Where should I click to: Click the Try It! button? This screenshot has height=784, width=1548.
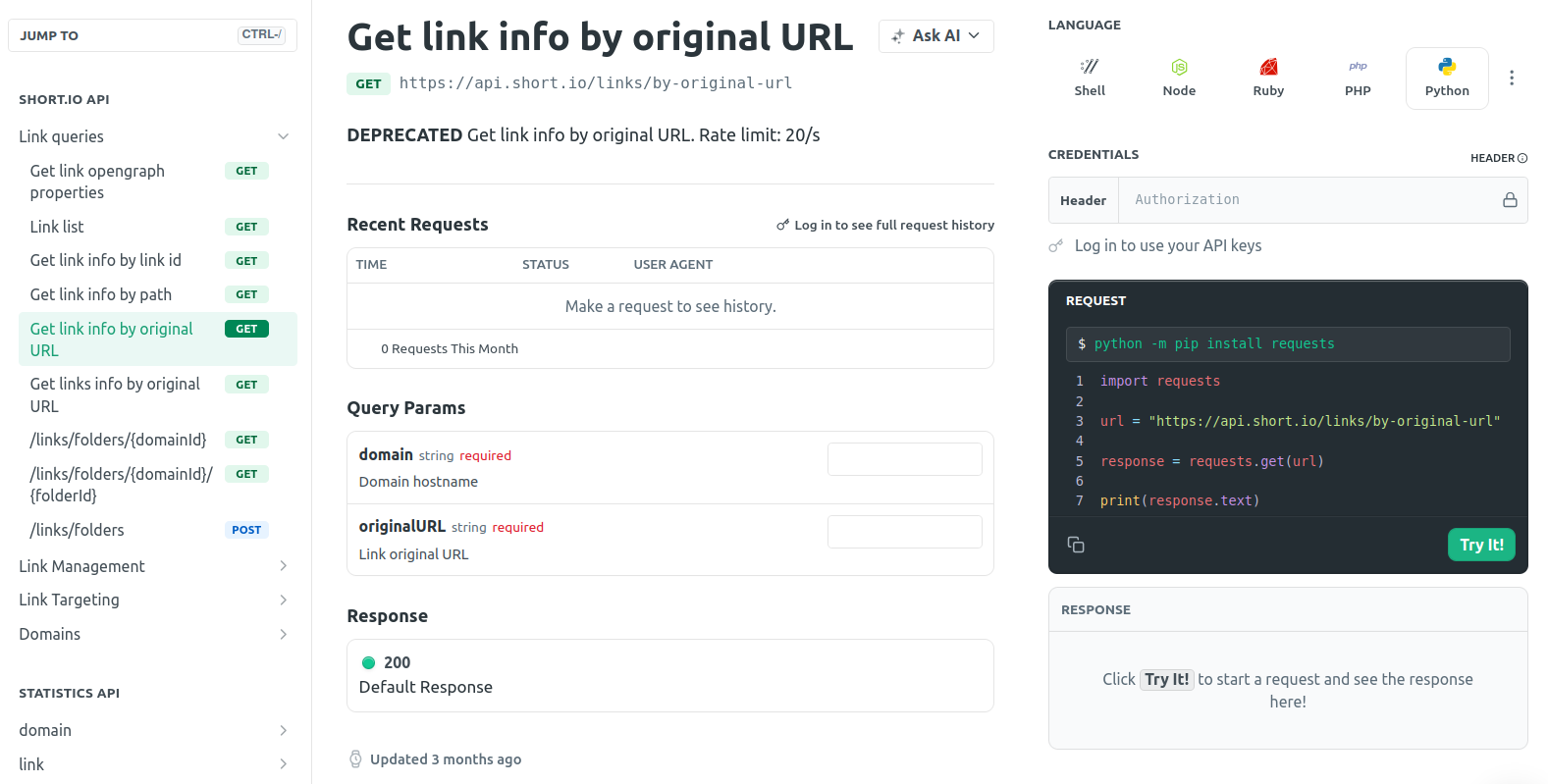(x=1481, y=545)
